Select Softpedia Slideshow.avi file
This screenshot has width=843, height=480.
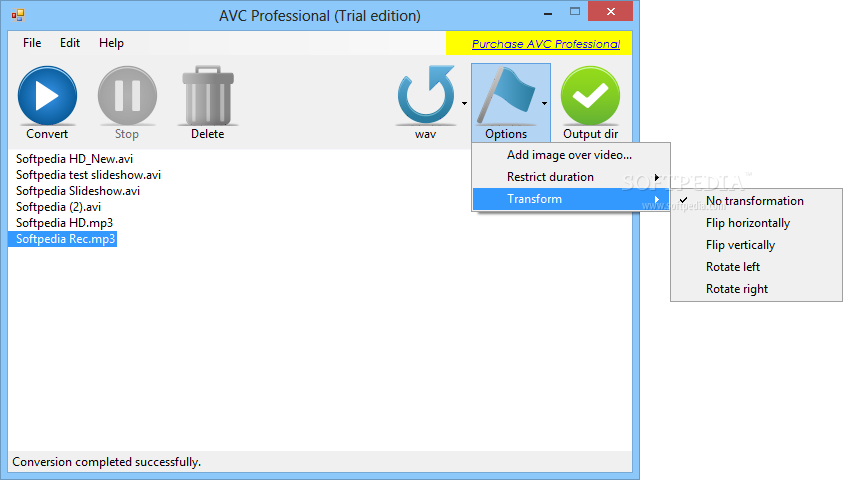tap(78, 191)
